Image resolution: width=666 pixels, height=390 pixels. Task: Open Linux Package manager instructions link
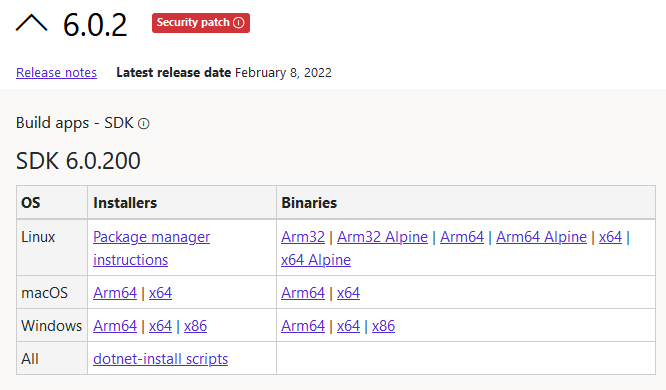click(x=152, y=248)
